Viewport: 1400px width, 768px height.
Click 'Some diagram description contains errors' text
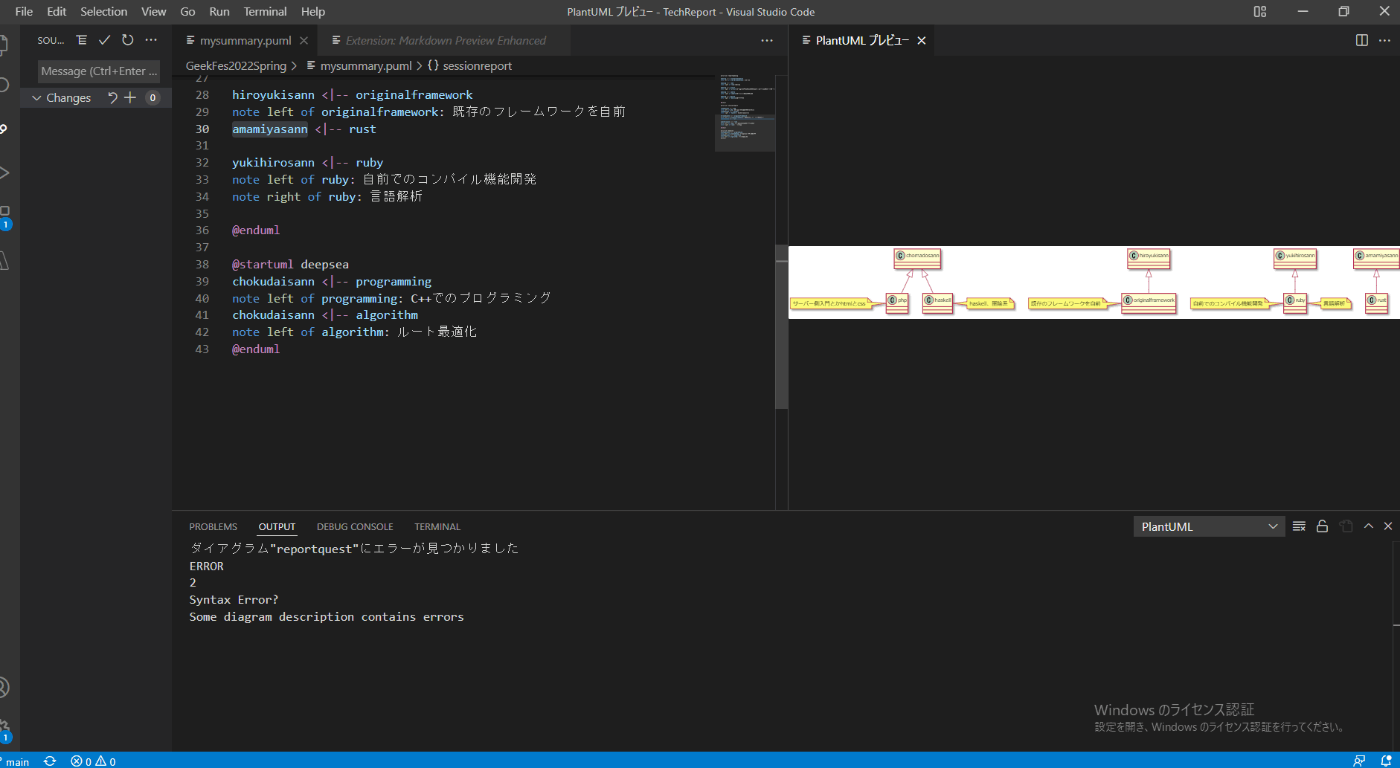(x=327, y=617)
